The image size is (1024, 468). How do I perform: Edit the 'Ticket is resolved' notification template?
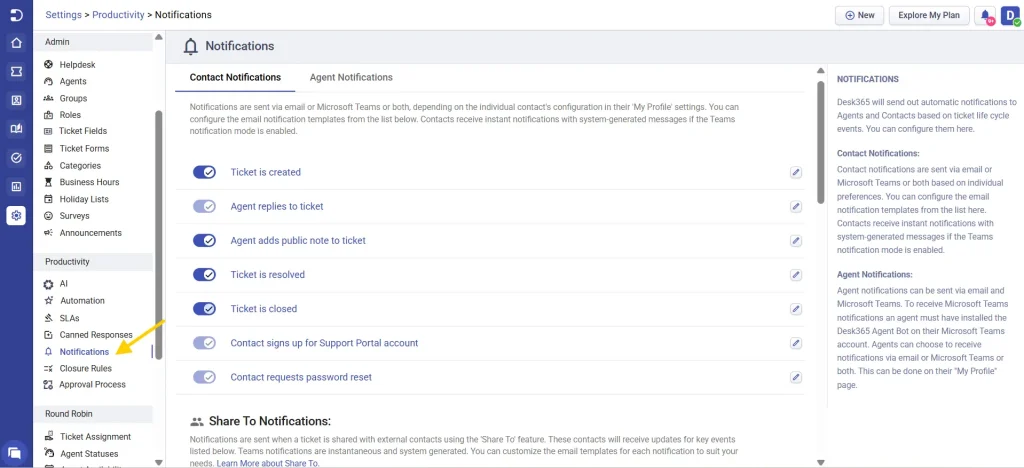tap(796, 275)
